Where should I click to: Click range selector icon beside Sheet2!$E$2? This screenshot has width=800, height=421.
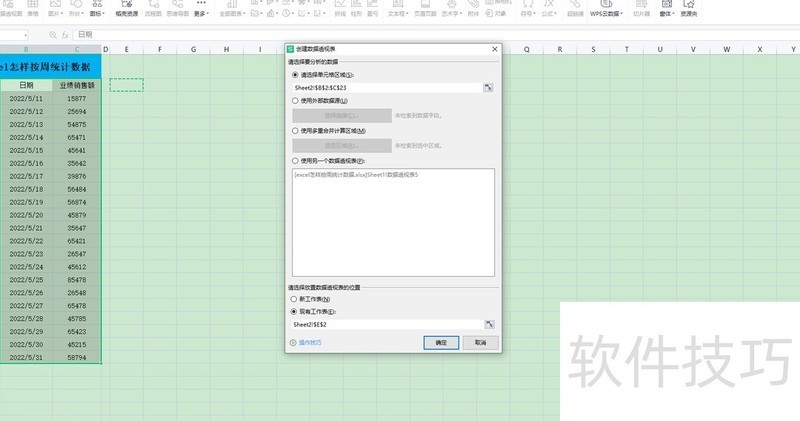[x=488, y=325]
